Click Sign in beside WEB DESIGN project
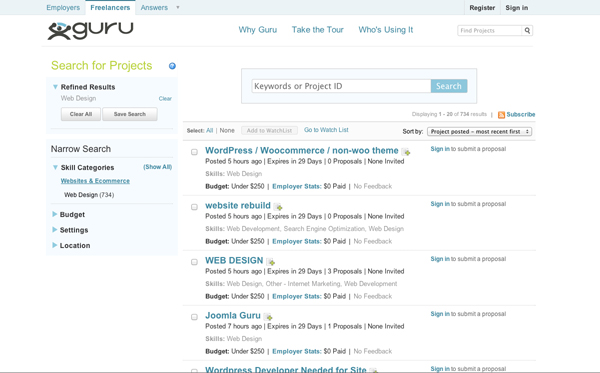 pos(440,259)
